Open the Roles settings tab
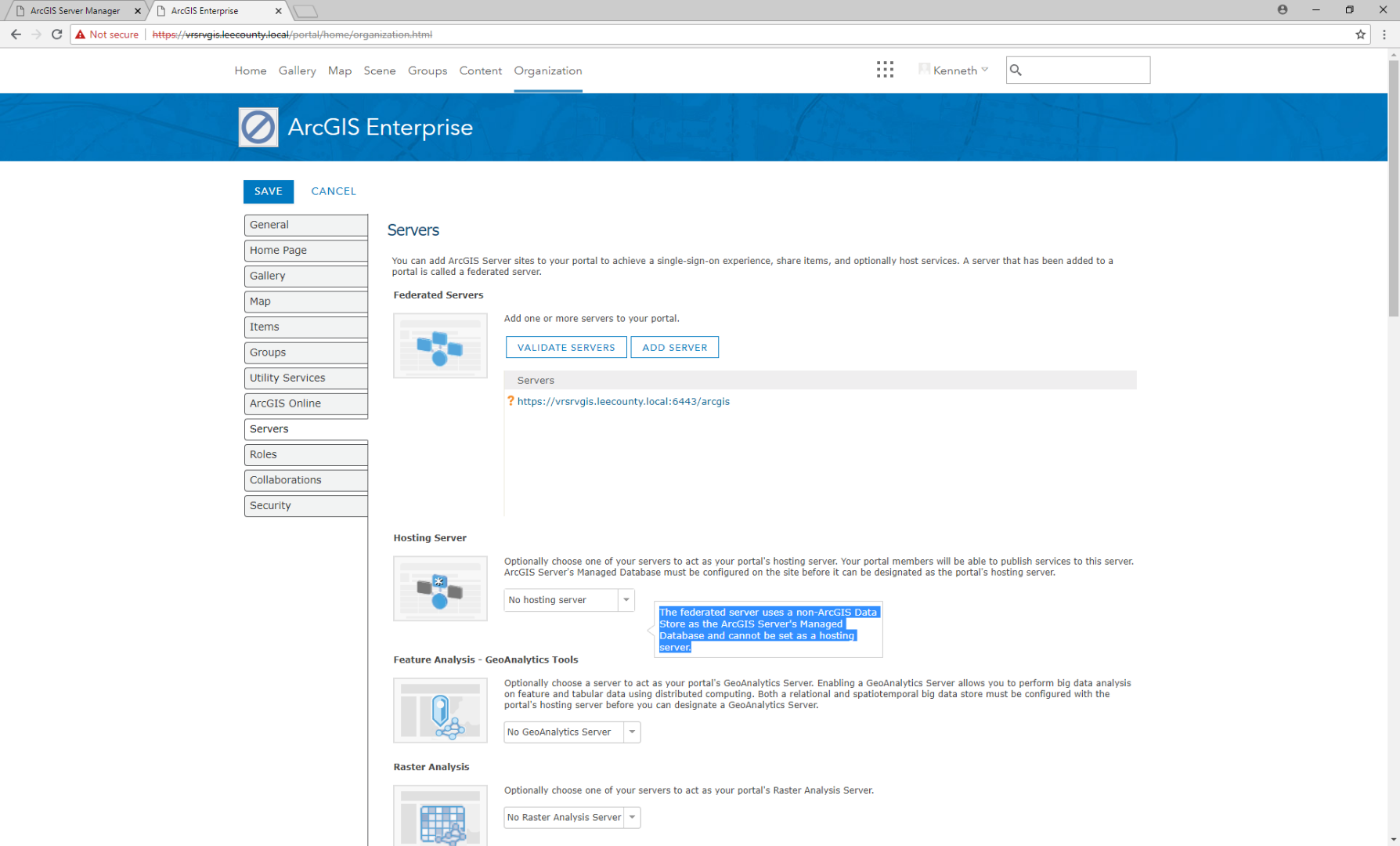 [x=306, y=455]
